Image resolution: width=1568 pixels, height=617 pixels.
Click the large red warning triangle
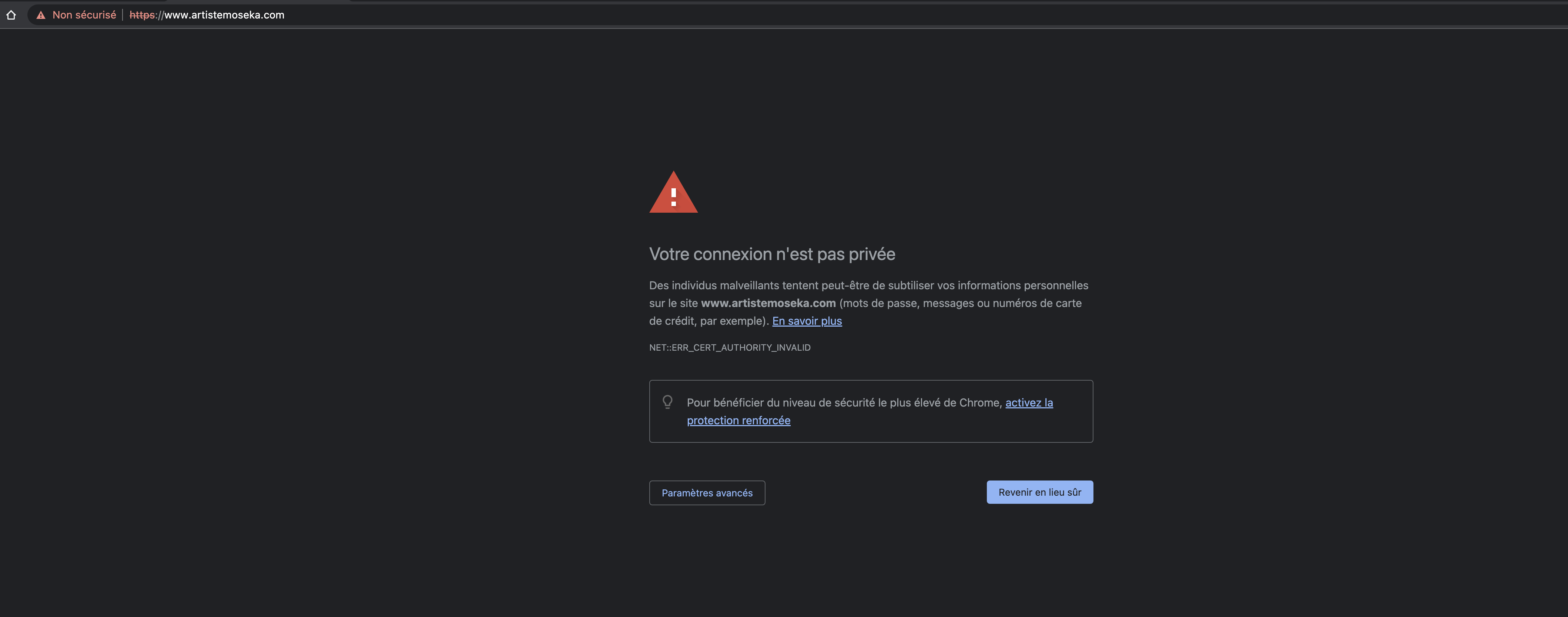pyautogui.click(x=673, y=192)
